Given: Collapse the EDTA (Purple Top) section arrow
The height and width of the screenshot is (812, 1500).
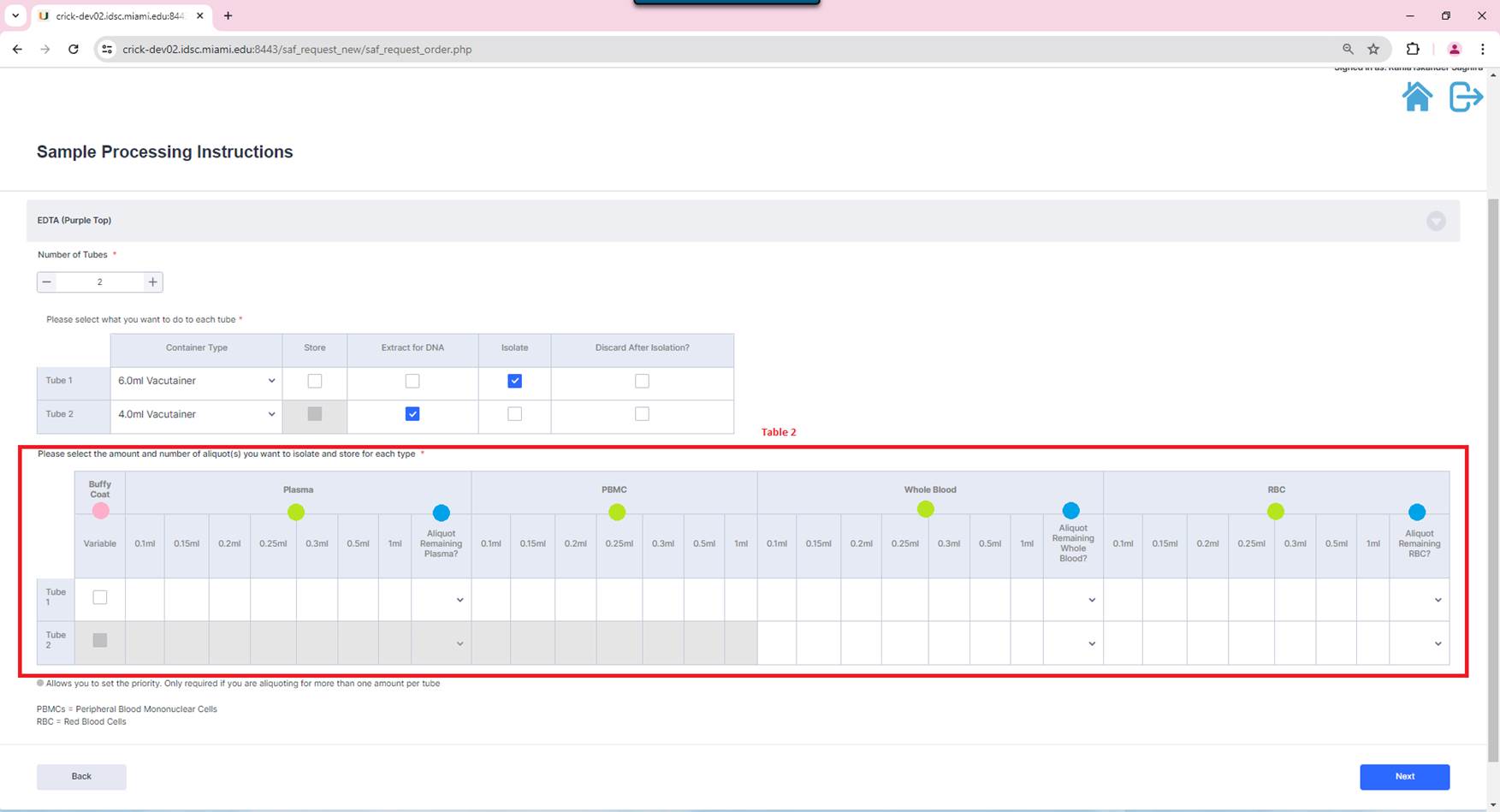Looking at the screenshot, I should pyautogui.click(x=1436, y=222).
